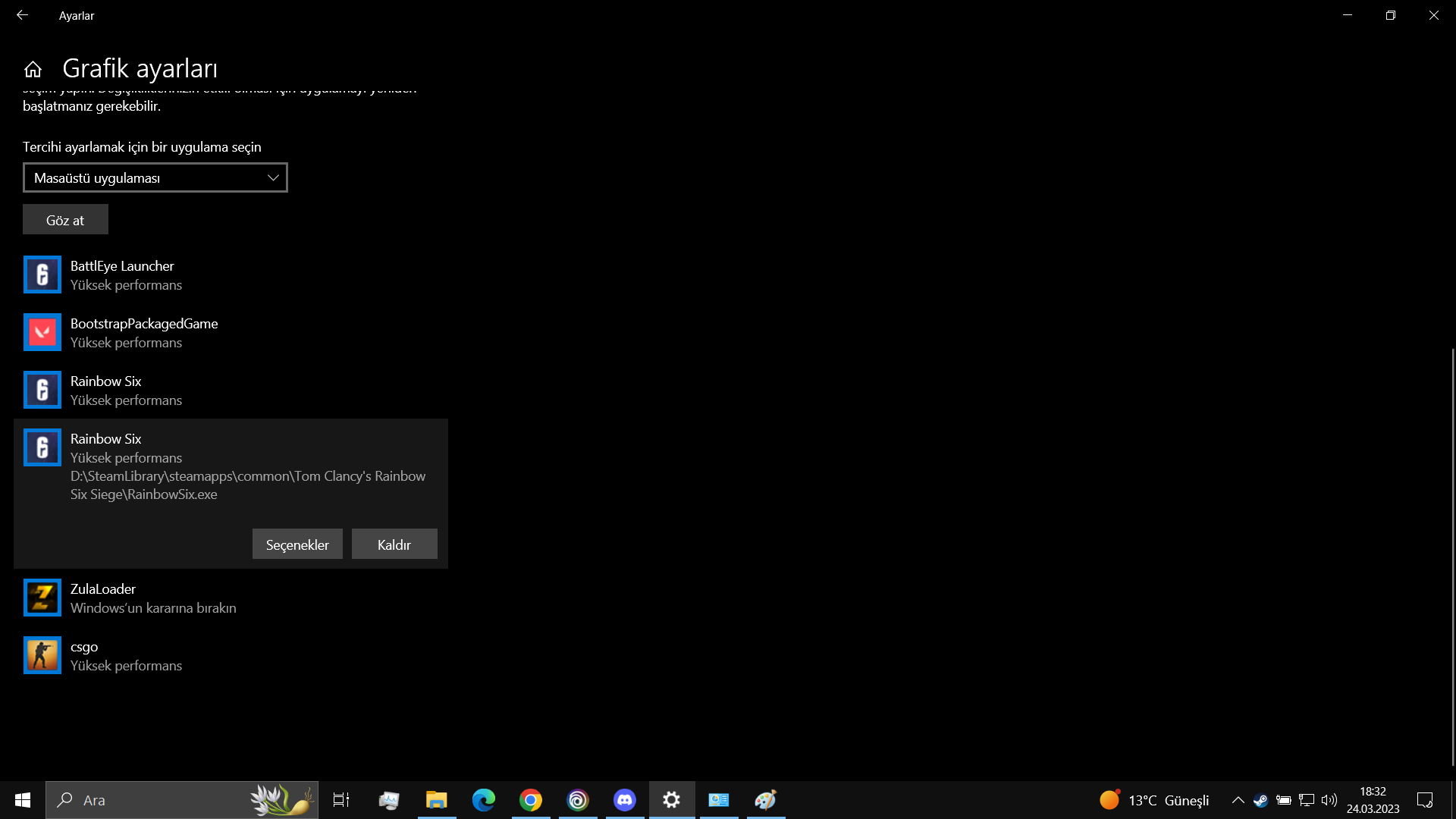This screenshot has width=1456, height=819.
Task: Open the notification center icon
Action: tap(1425, 800)
